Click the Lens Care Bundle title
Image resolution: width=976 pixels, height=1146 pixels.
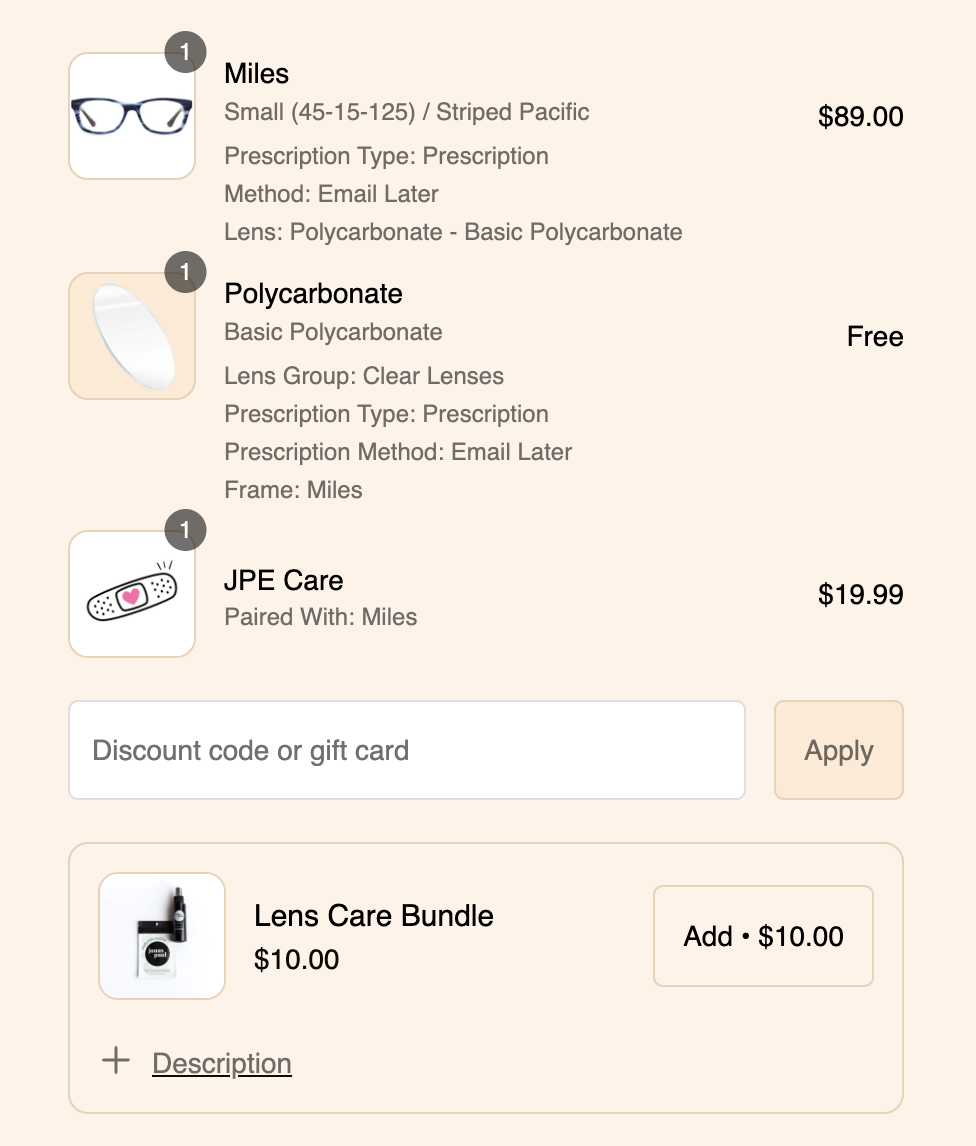click(373, 915)
